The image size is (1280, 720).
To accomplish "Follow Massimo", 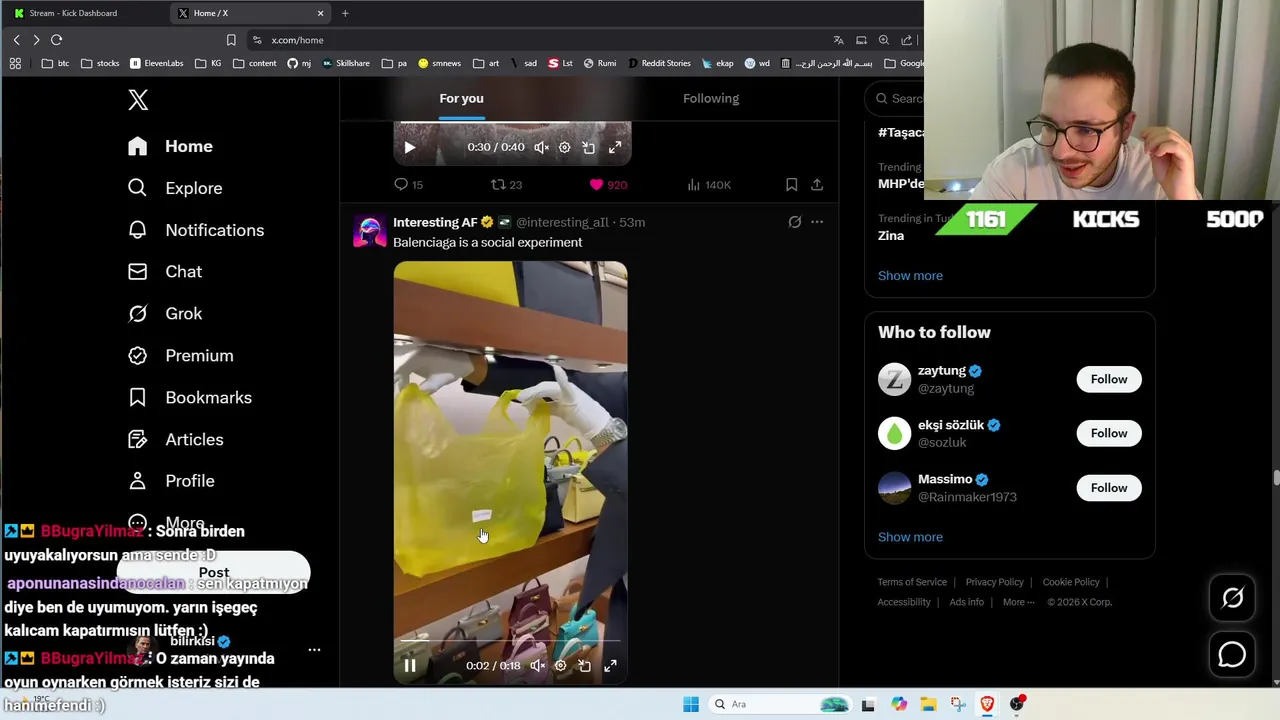I will point(1109,488).
